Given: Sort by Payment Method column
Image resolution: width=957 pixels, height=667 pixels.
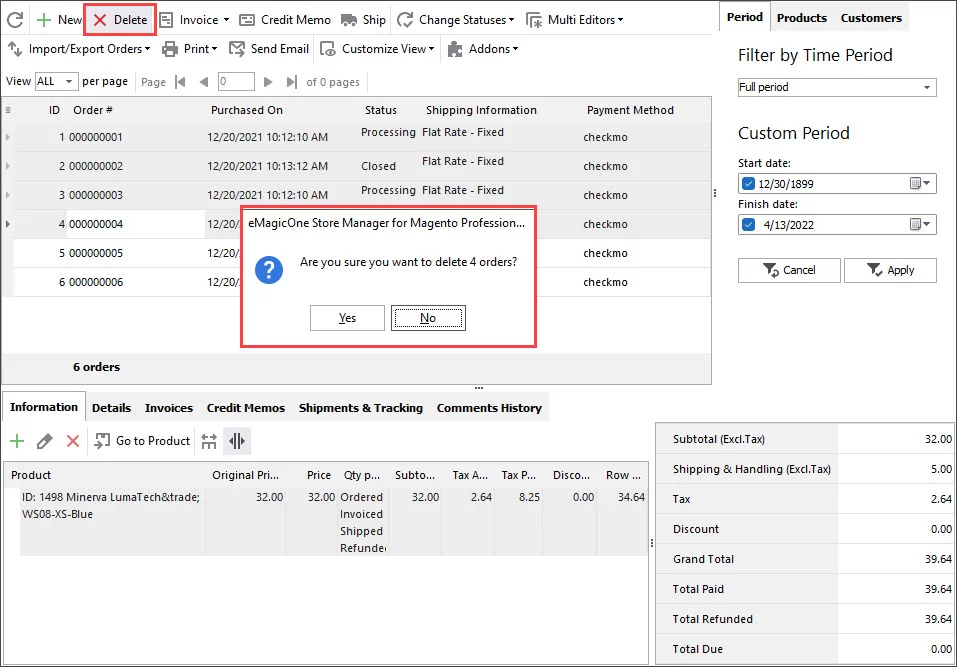Looking at the screenshot, I should pyautogui.click(x=630, y=110).
